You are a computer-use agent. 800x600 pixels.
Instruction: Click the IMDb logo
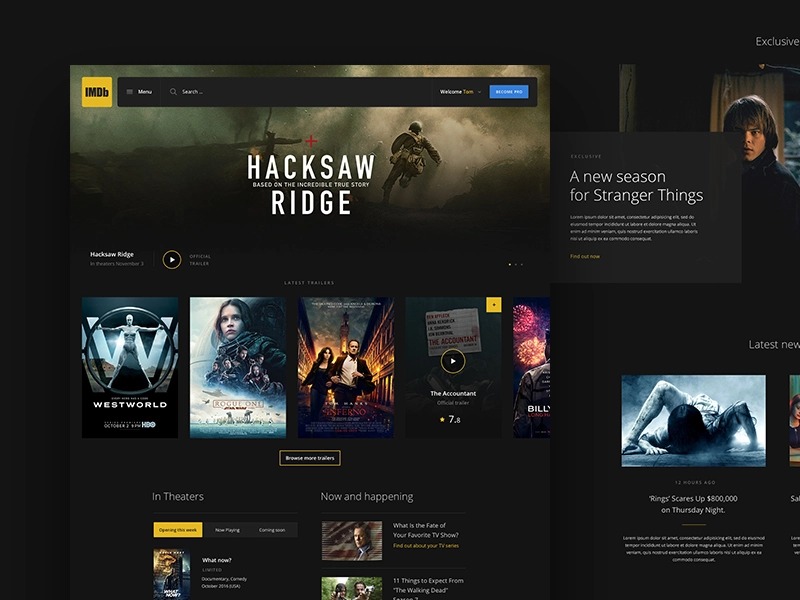[97, 92]
